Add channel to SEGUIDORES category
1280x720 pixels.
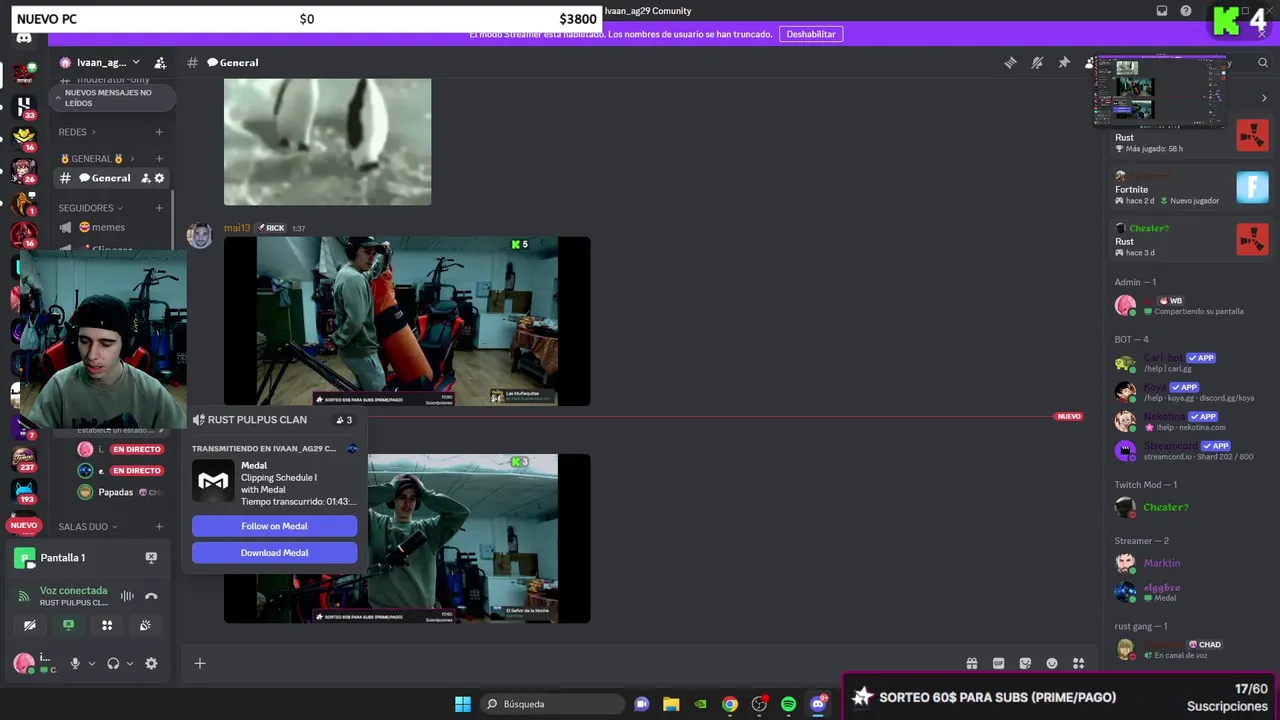(x=159, y=208)
